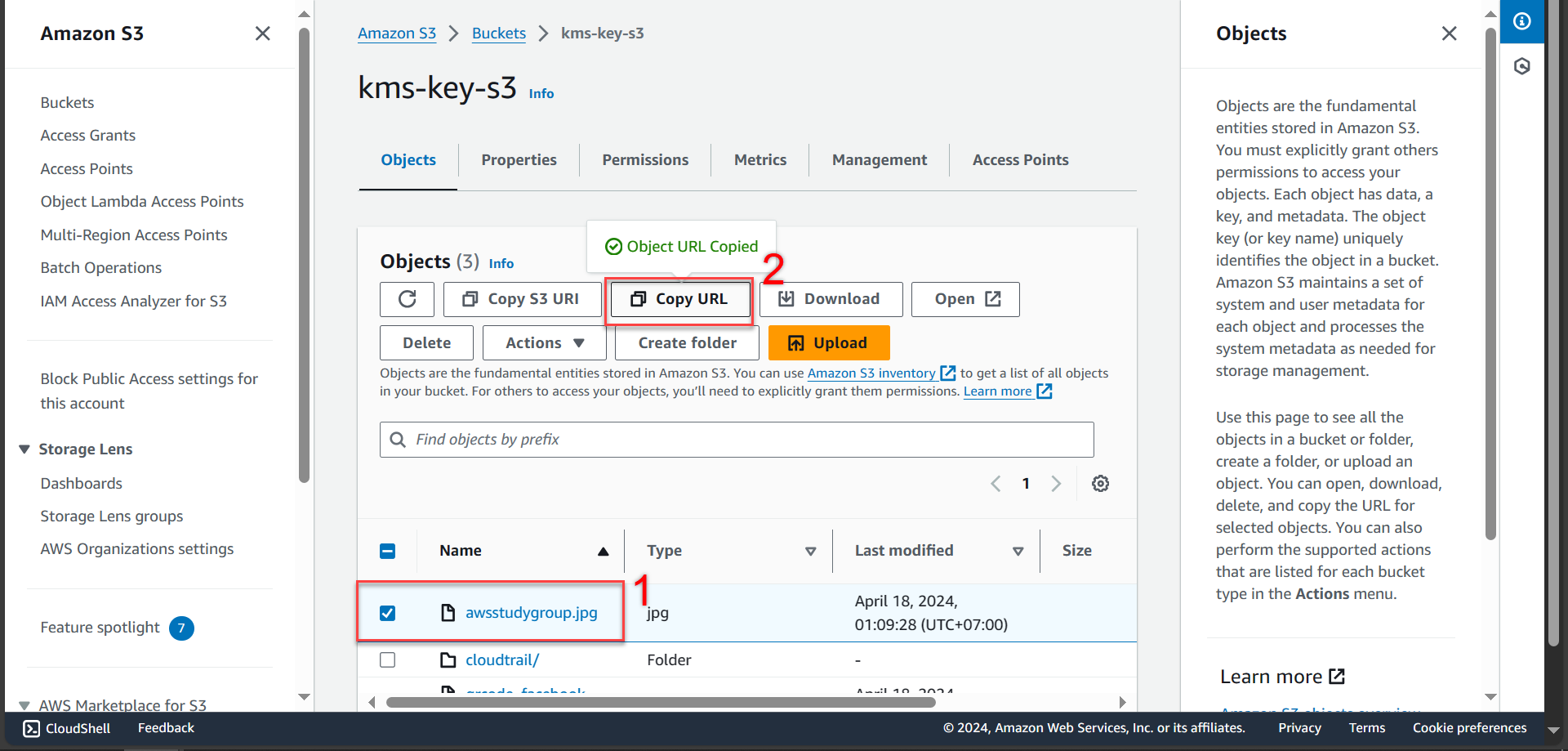The height and width of the screenshot is (751, 1568).
Task: Close the Objects help panel
Action: point(1449,34)
